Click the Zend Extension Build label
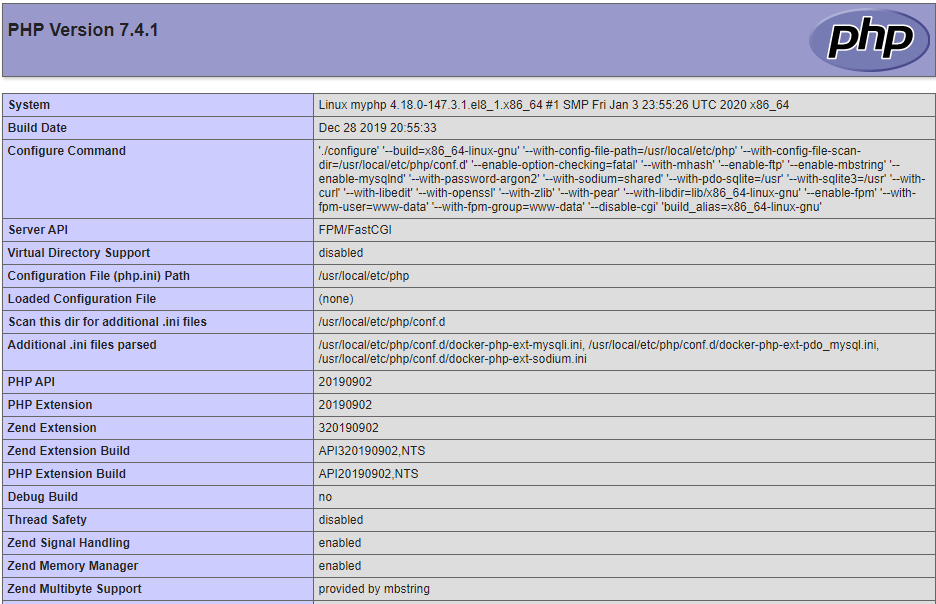936x604 pixels. coord(69,451)
